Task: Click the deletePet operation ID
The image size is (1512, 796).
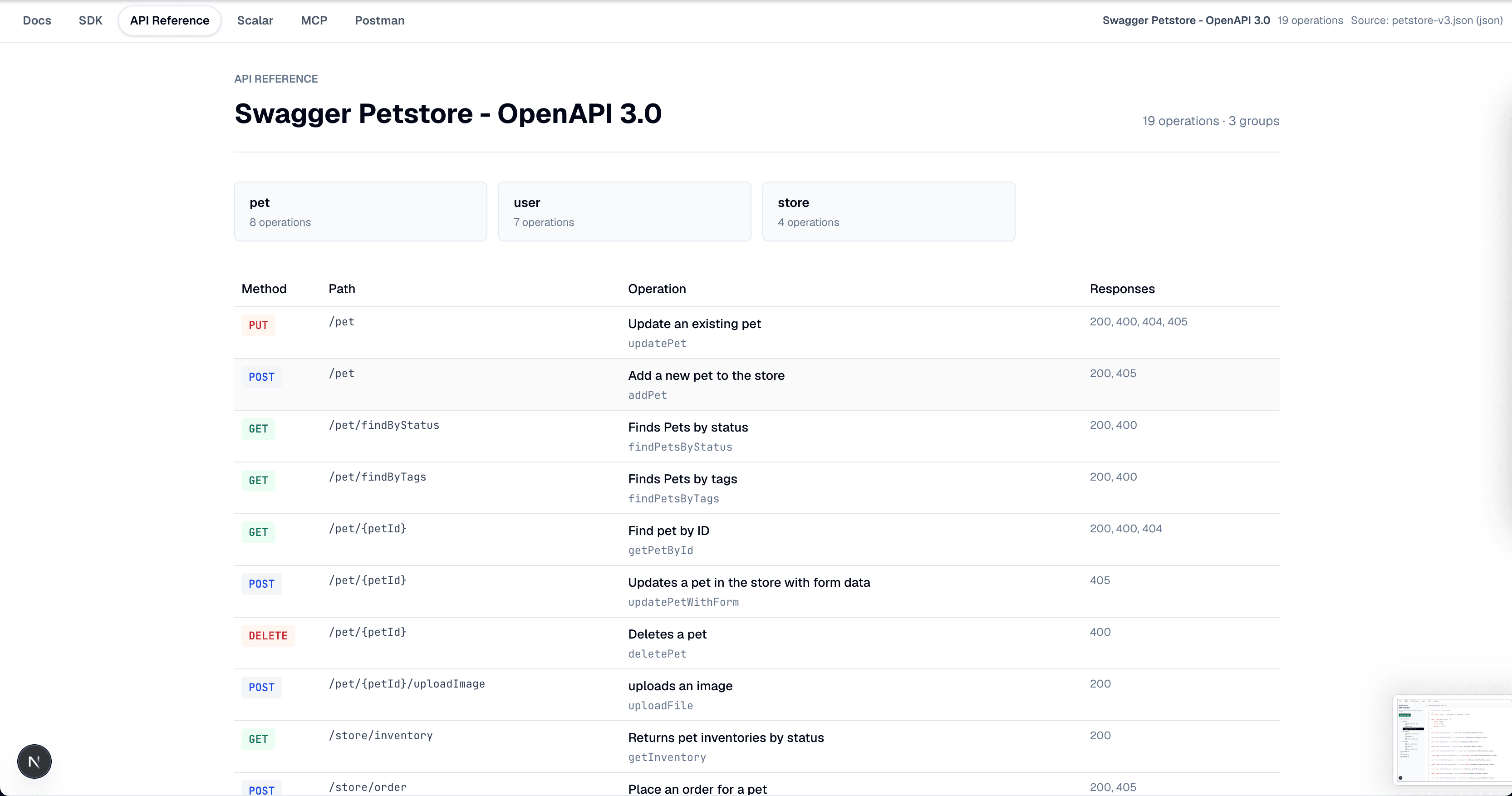Action: (658, 654)
